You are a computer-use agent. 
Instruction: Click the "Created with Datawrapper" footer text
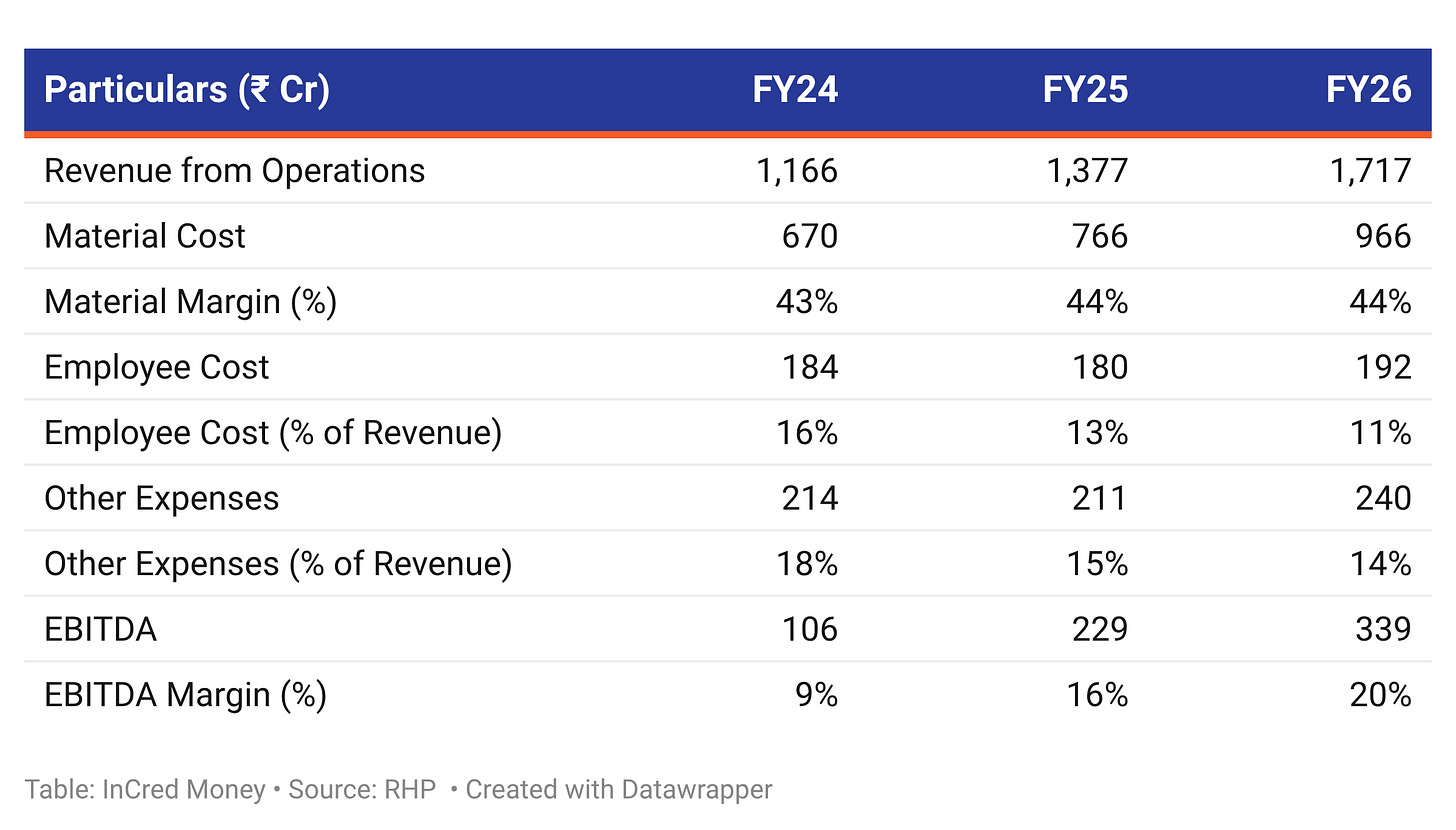point(619,790)
